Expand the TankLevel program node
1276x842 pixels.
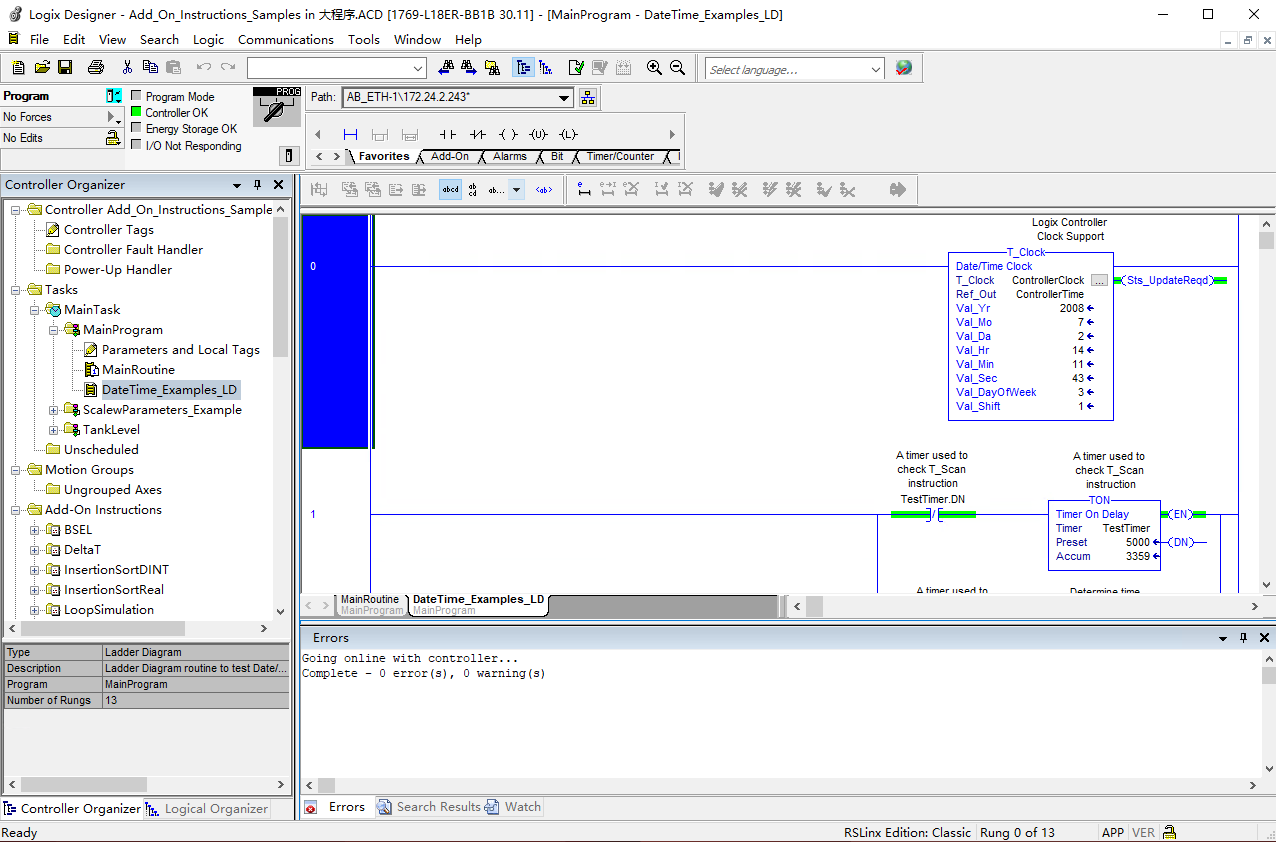point(55,430)
